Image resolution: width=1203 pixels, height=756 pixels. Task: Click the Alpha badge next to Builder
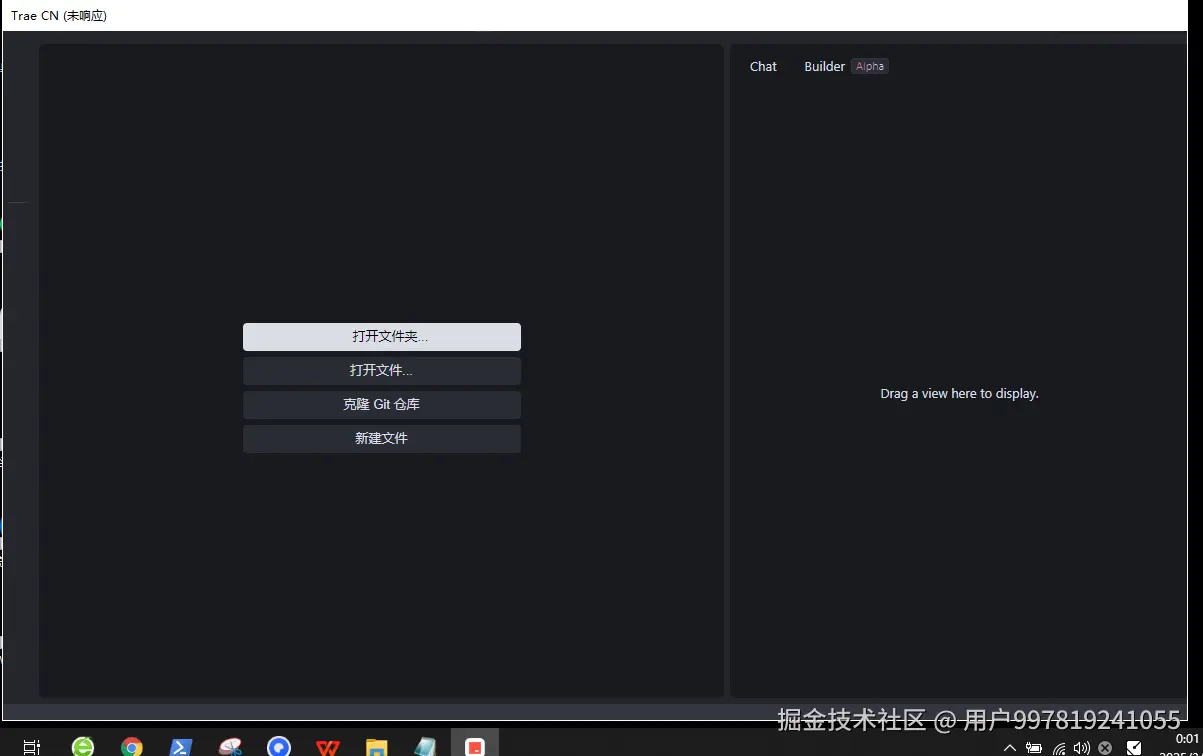(x=869, y=66)
